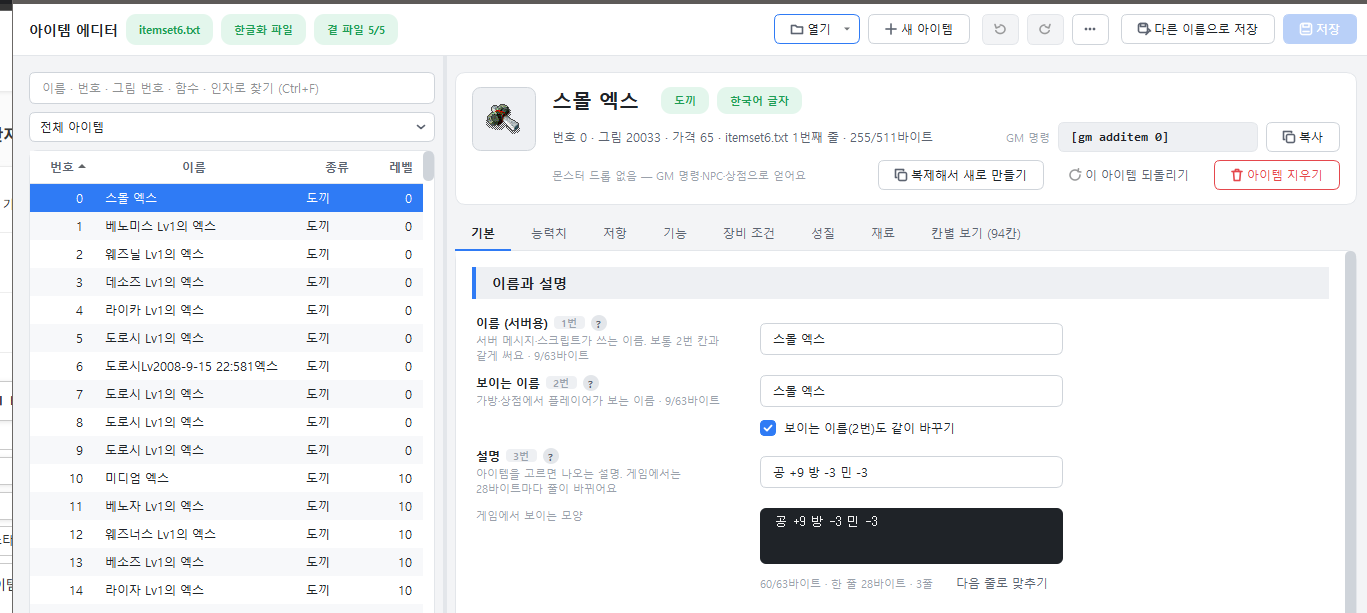Screen dimensions: 1367x613
Task: Select 라이카 Lv1의 엑스 row
Action: [x=226, y=310]
